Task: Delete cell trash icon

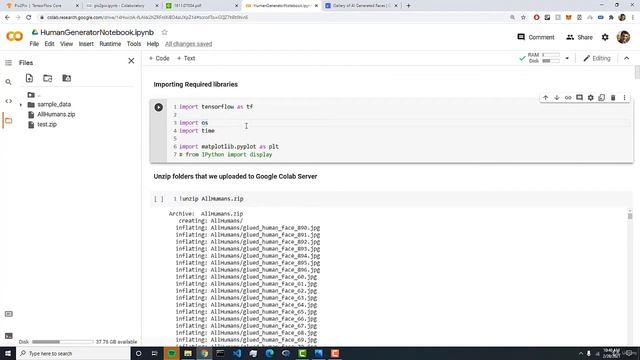Action: pyautogui.click(x=613, y=98)
